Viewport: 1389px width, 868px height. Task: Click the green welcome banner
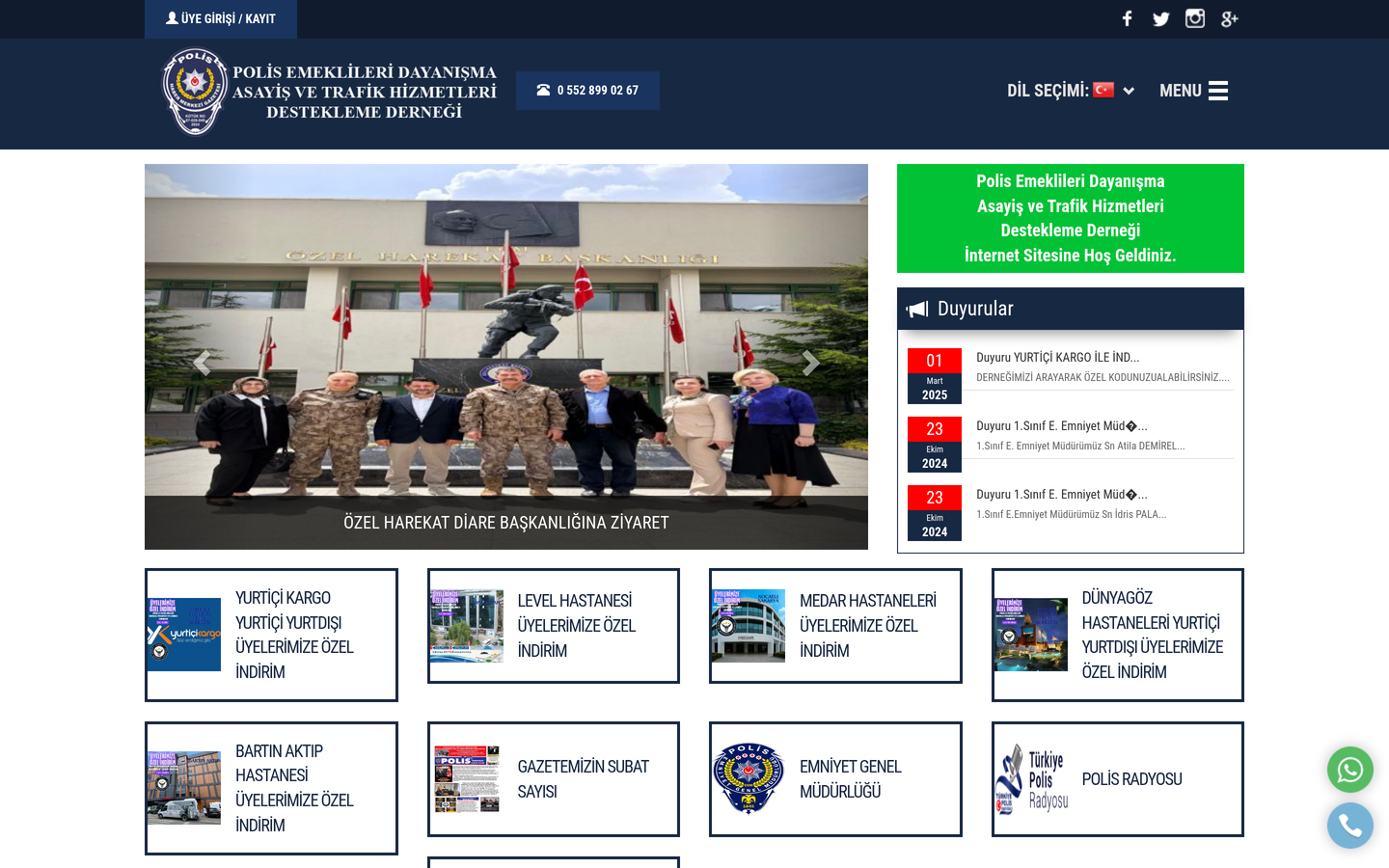coord(1071,218)
